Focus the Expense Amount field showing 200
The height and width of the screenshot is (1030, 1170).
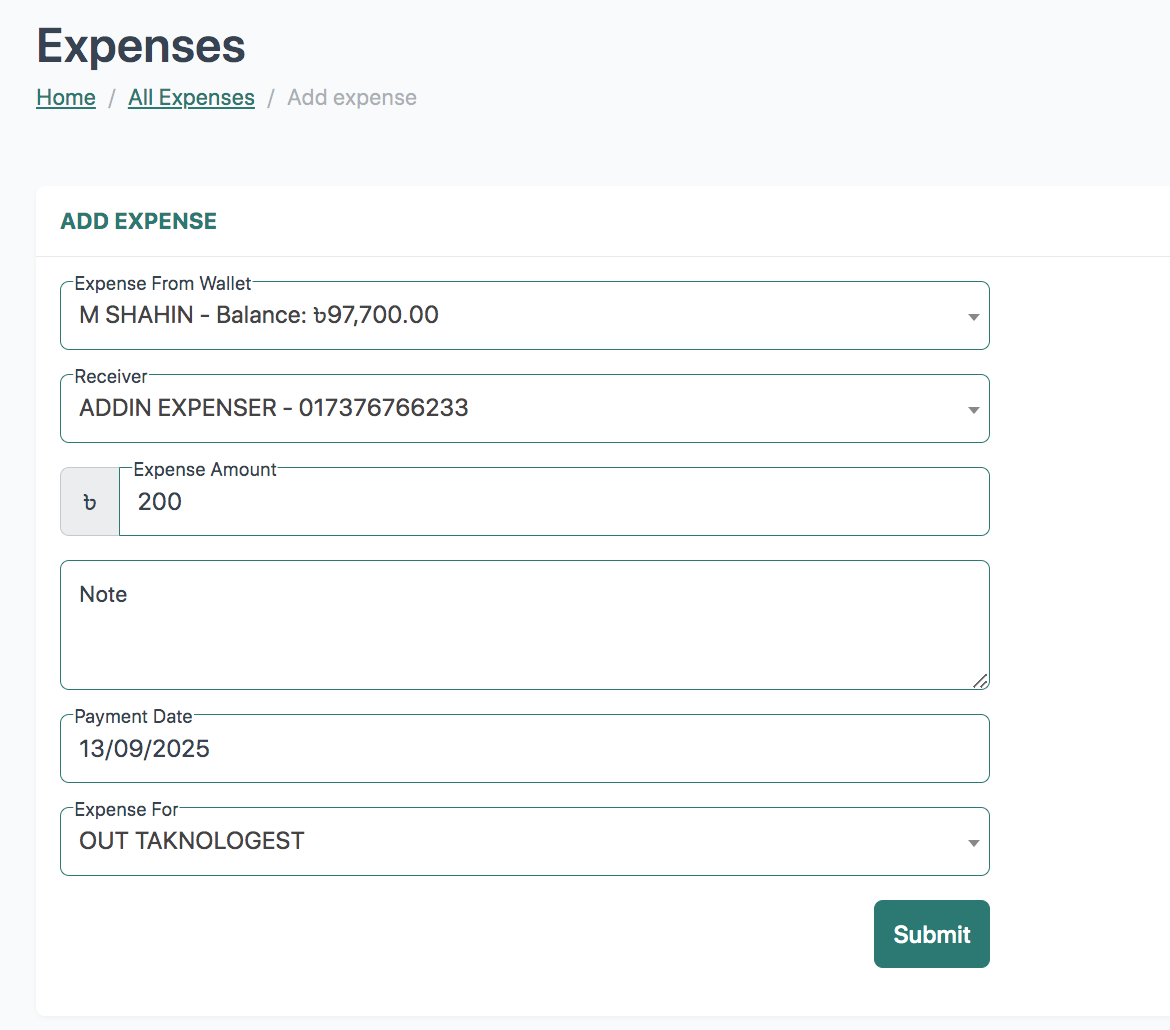[550, 503]
